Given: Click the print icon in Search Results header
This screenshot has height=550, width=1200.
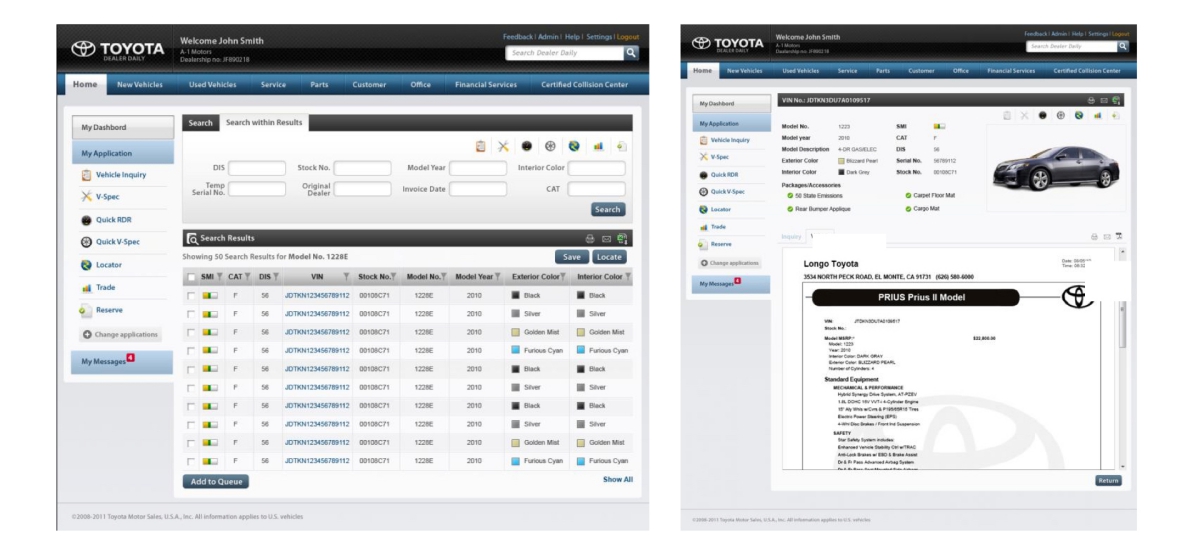Looking at the screenshot, I should tap(590, 239).
